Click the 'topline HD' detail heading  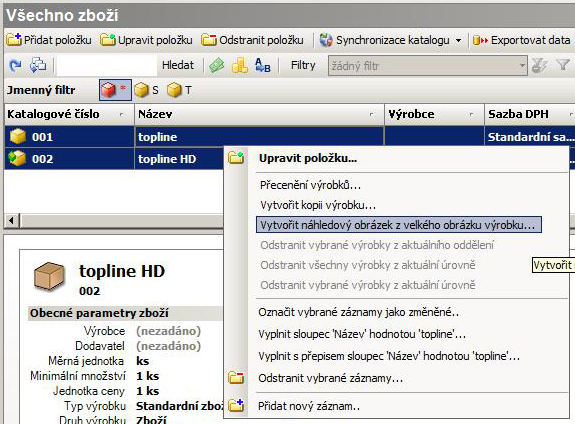point(122,271)
